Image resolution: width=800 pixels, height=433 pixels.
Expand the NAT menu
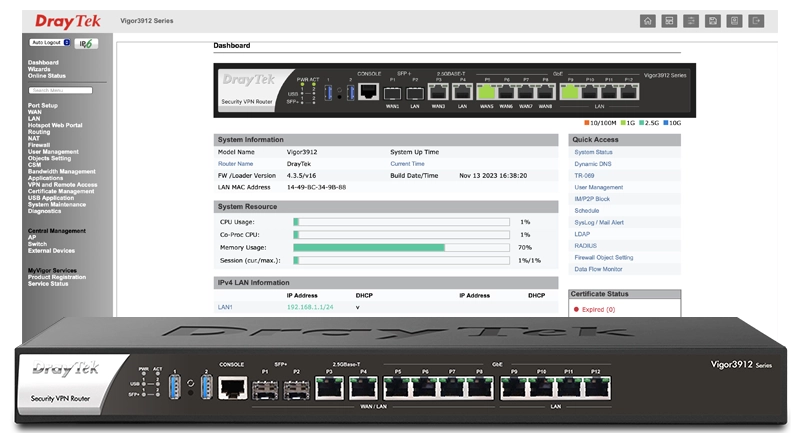point(34,139)
